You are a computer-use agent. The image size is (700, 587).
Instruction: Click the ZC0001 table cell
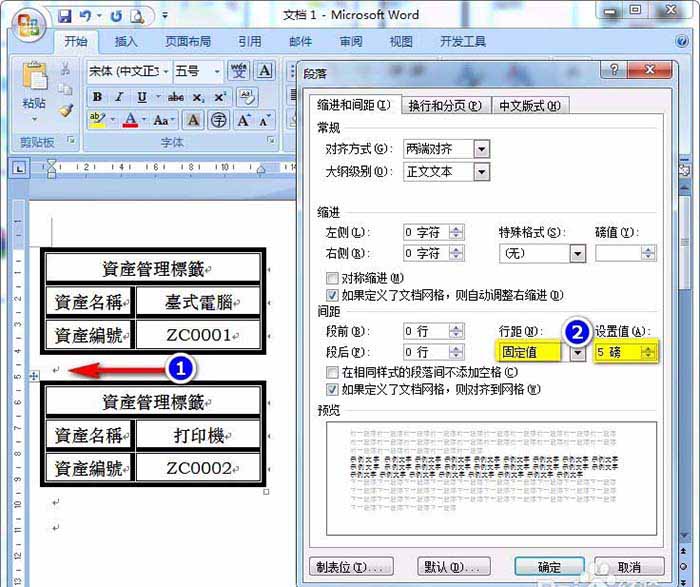click(x=198, y=335)
